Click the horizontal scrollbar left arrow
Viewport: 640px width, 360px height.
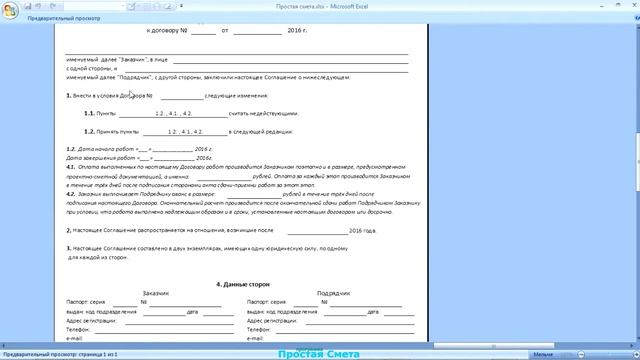click(x=3, y=346)
